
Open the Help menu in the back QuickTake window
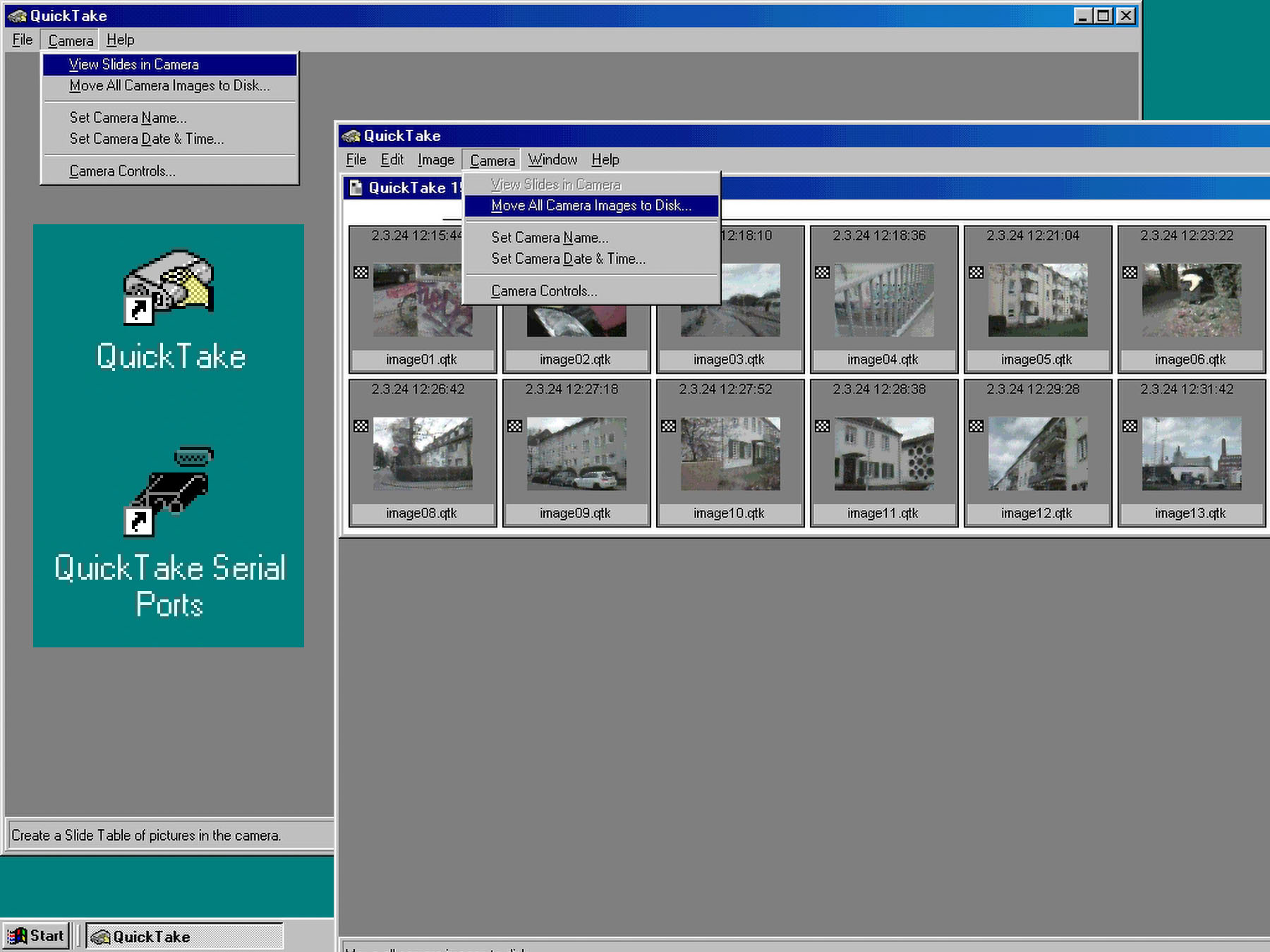pyautogui.click(x=120, y=40)
